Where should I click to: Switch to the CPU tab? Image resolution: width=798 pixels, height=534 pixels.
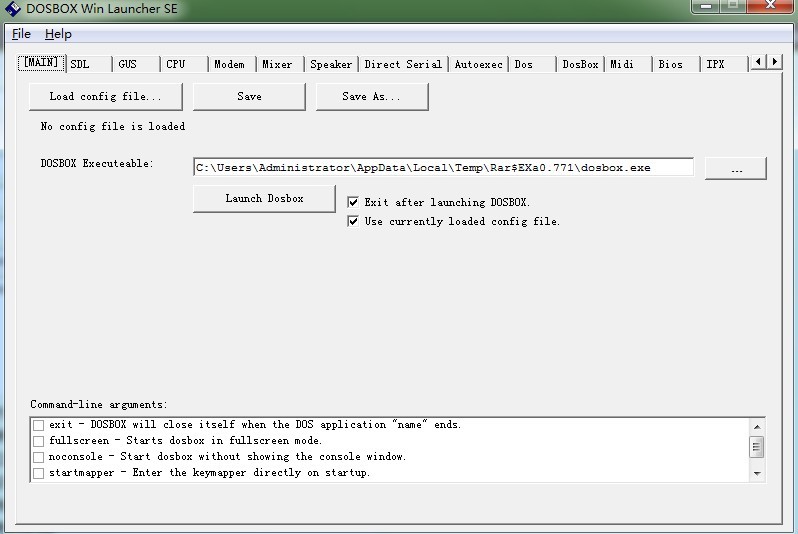tap(176, 64)
